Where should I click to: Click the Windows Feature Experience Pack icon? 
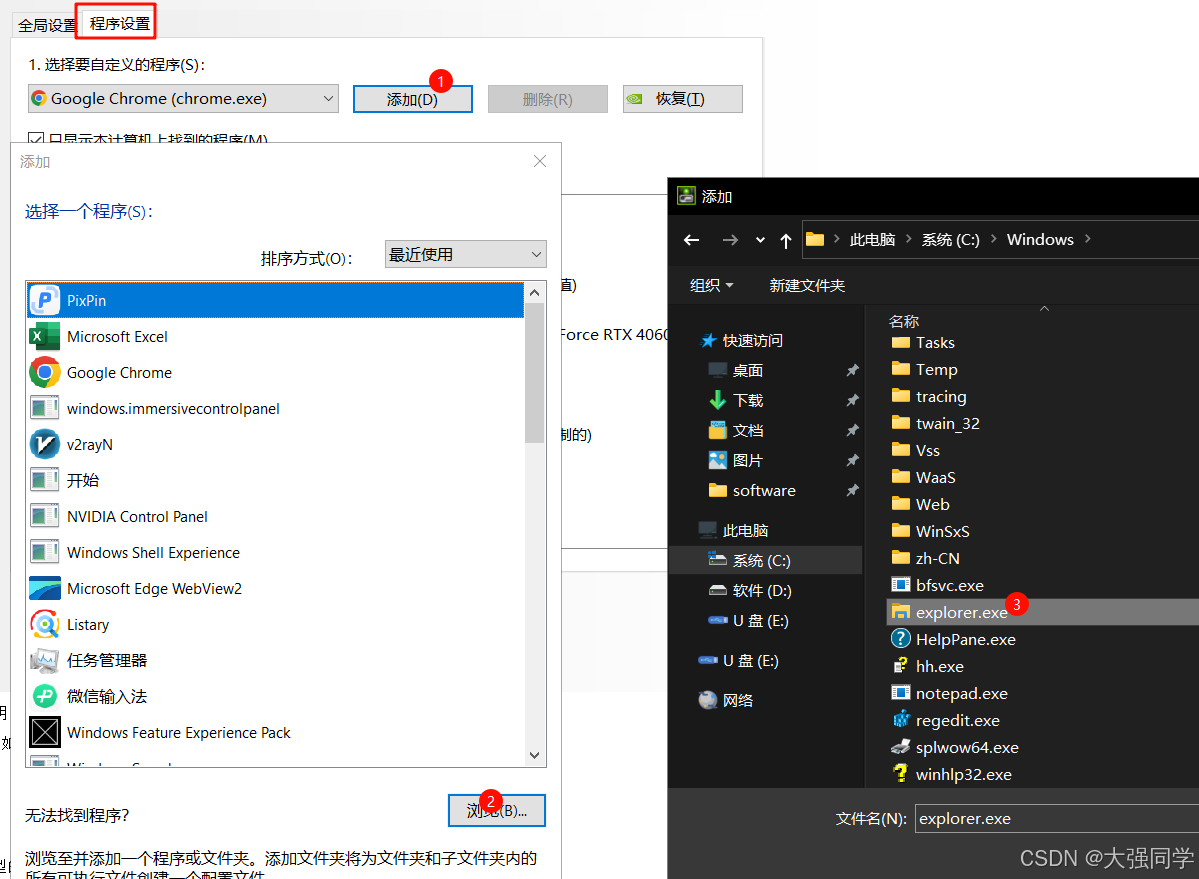(44, 732)
